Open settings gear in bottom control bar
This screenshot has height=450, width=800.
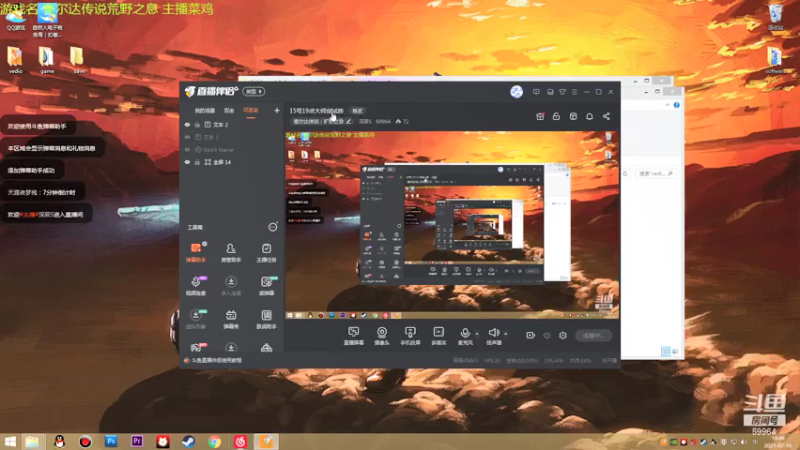click(563, 335)
